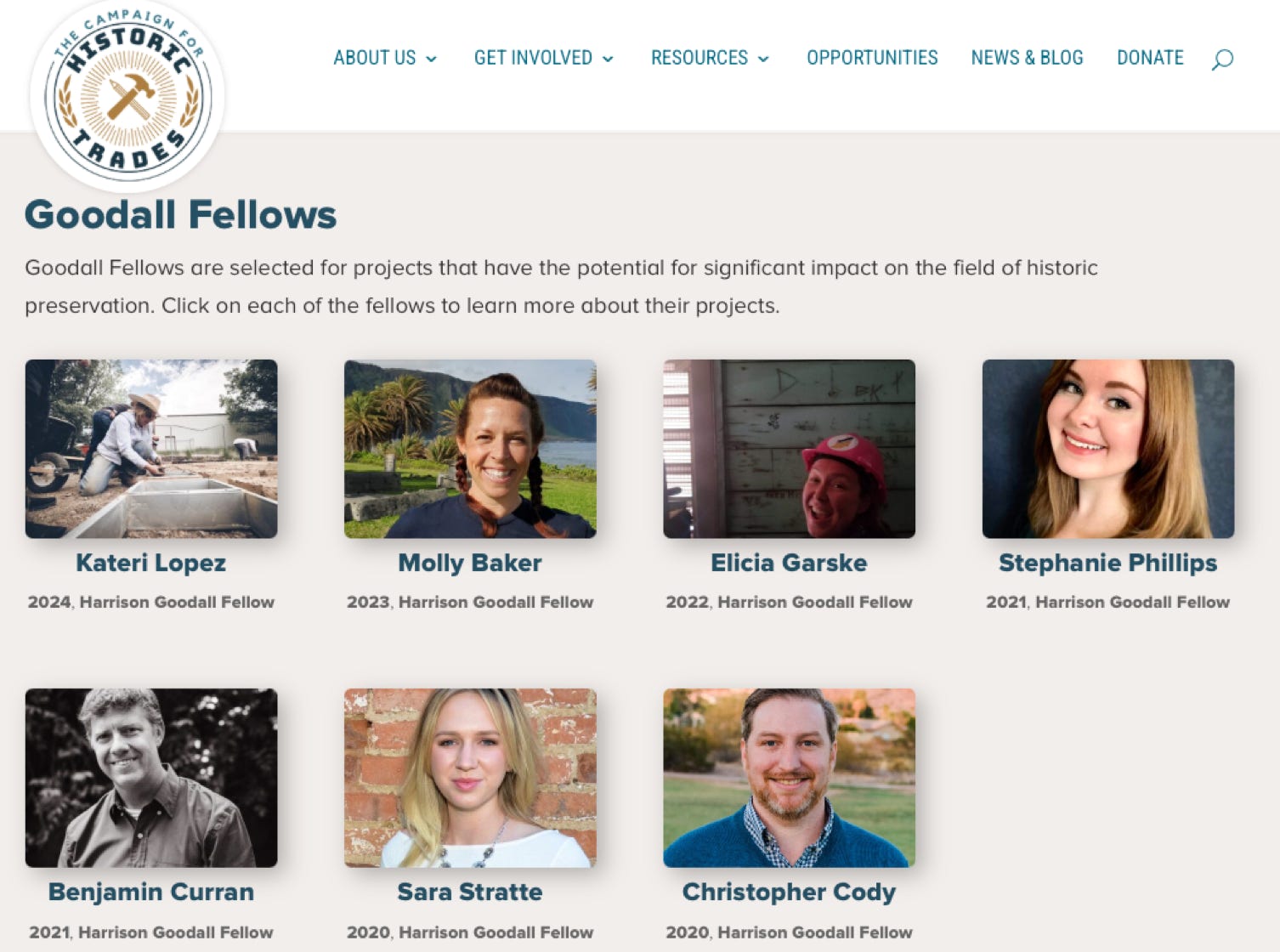1280x952 pixels.
Task: Click the Donate link
Action: pyautogui.click(x=1150, y=58)
